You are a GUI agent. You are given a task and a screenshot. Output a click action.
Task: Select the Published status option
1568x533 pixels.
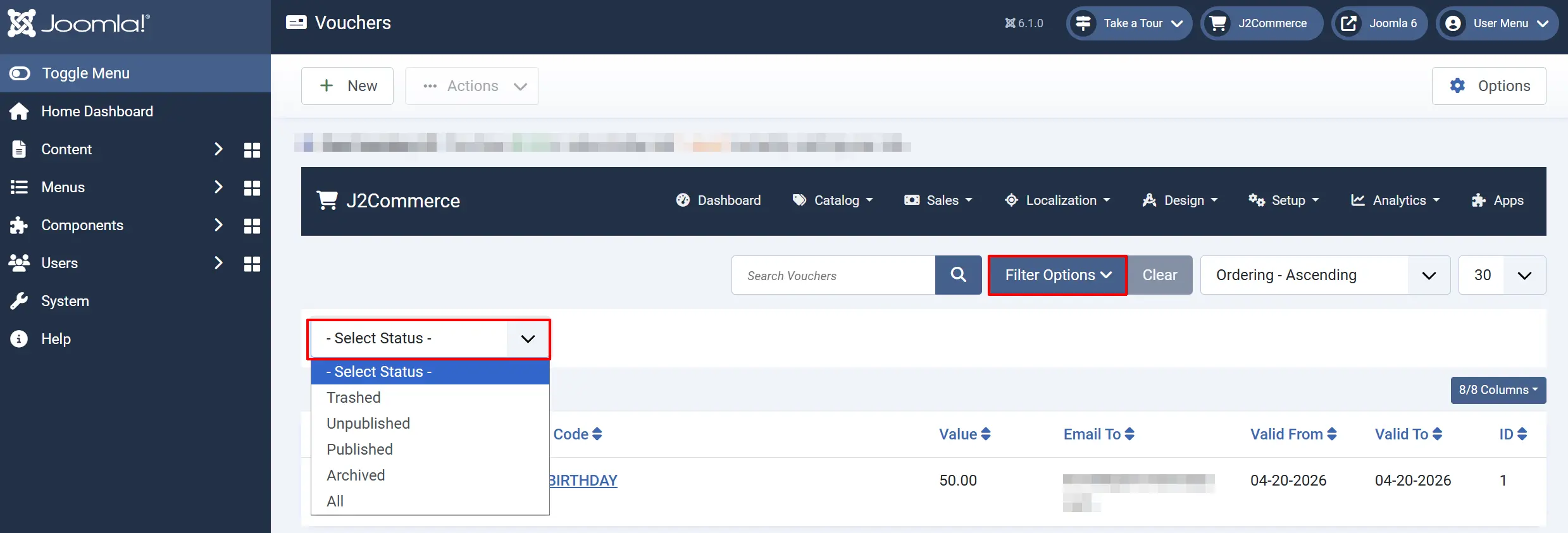click(x=430, y=450)
